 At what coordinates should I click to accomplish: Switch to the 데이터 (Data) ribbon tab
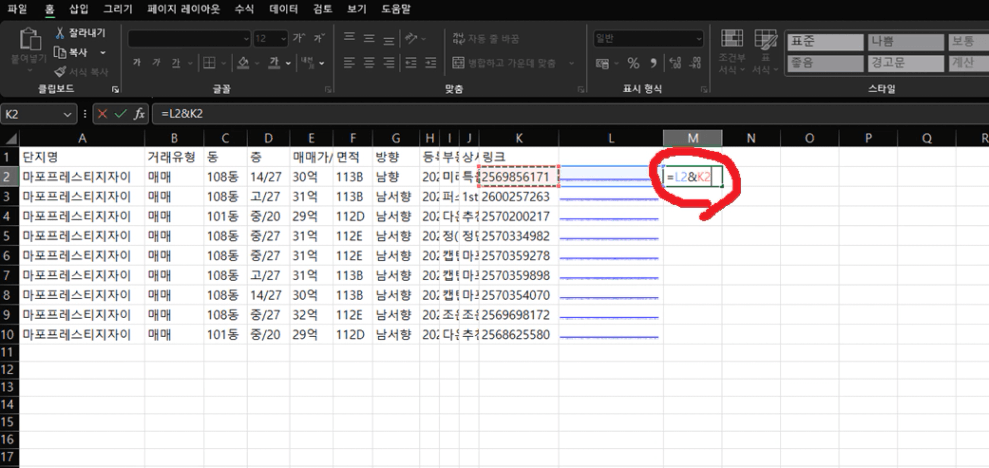pos(283,8)
